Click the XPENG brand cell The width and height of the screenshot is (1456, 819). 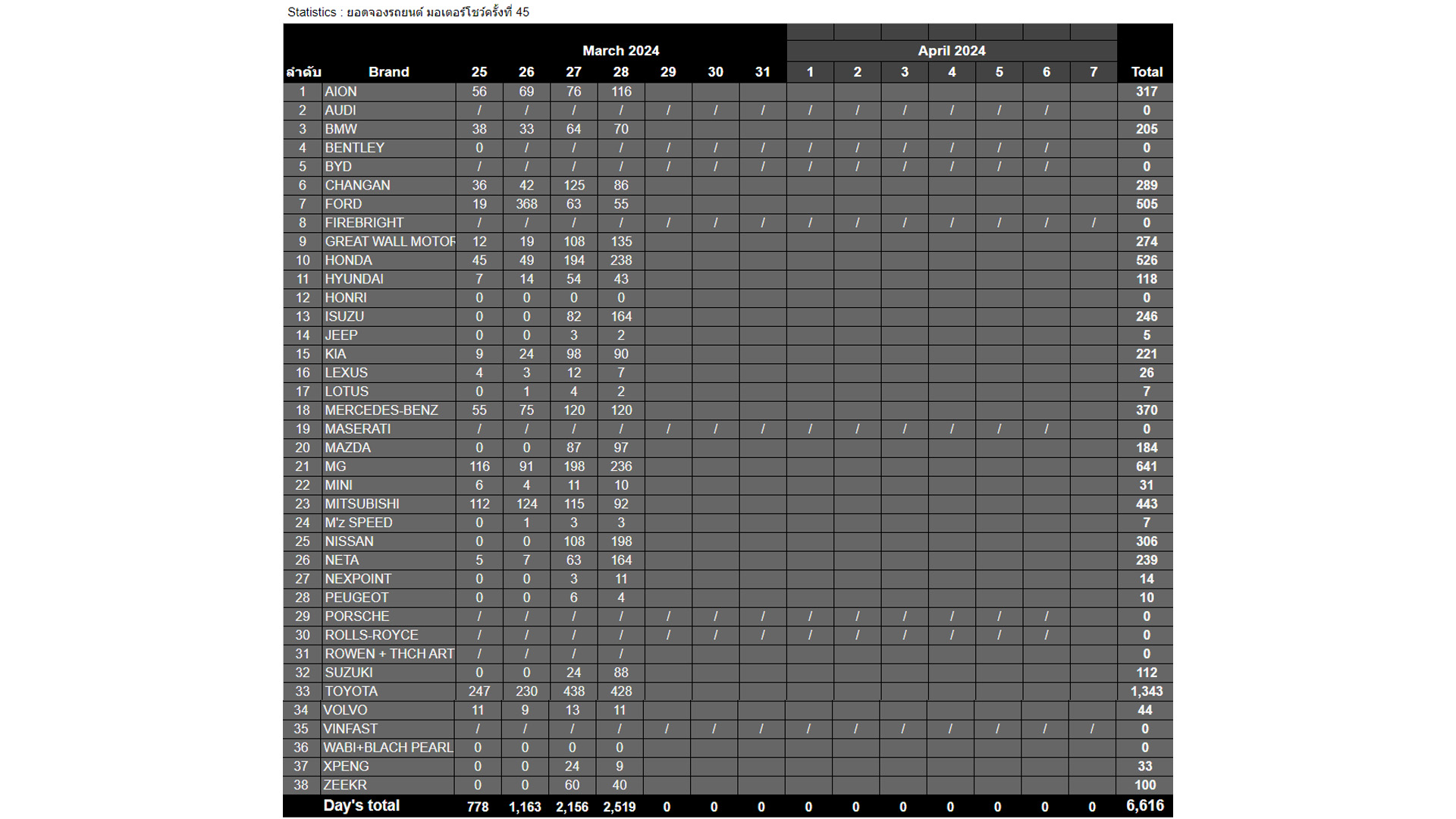pyautogui.click(x=387, y=767)
